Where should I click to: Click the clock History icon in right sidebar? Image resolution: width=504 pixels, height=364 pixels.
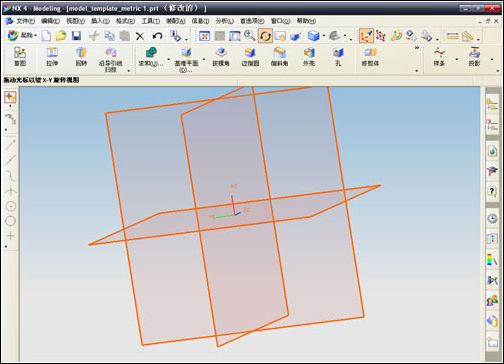[492, 219]
